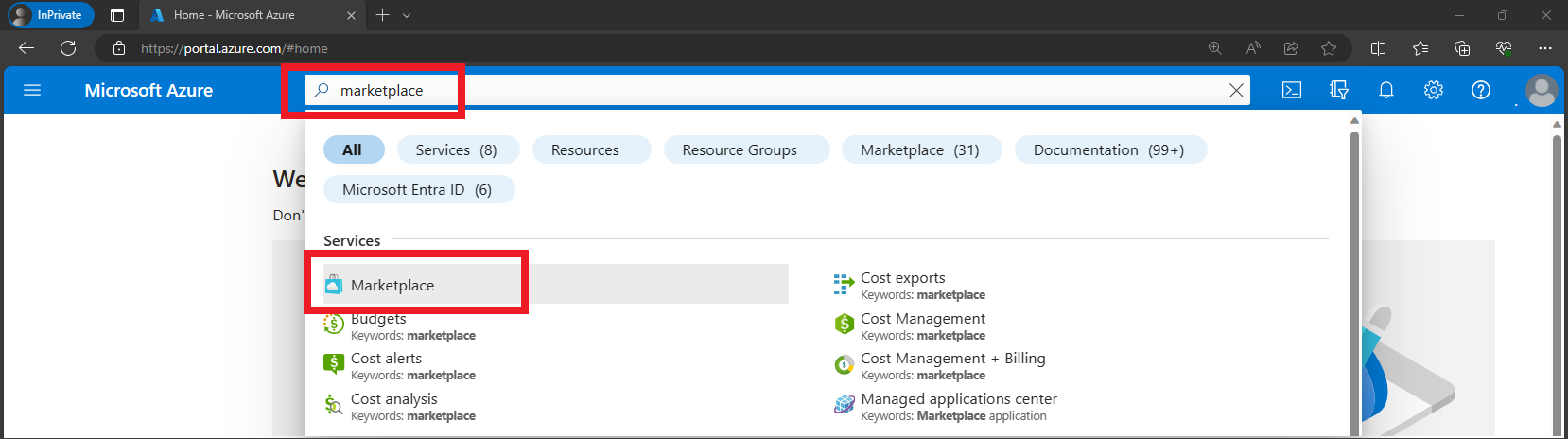Open the Marketplace service result

click(x=392, y=285)
